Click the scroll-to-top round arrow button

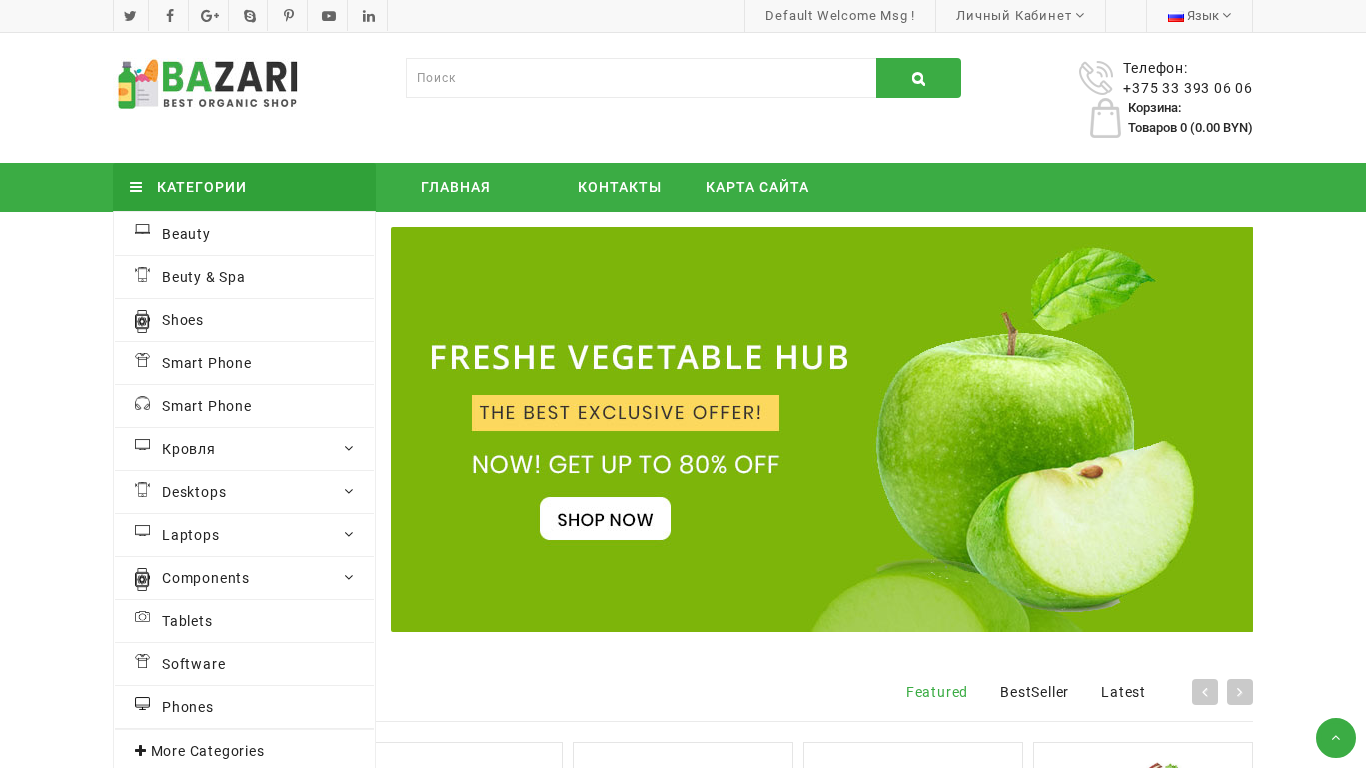click(x=1336, y=738)
